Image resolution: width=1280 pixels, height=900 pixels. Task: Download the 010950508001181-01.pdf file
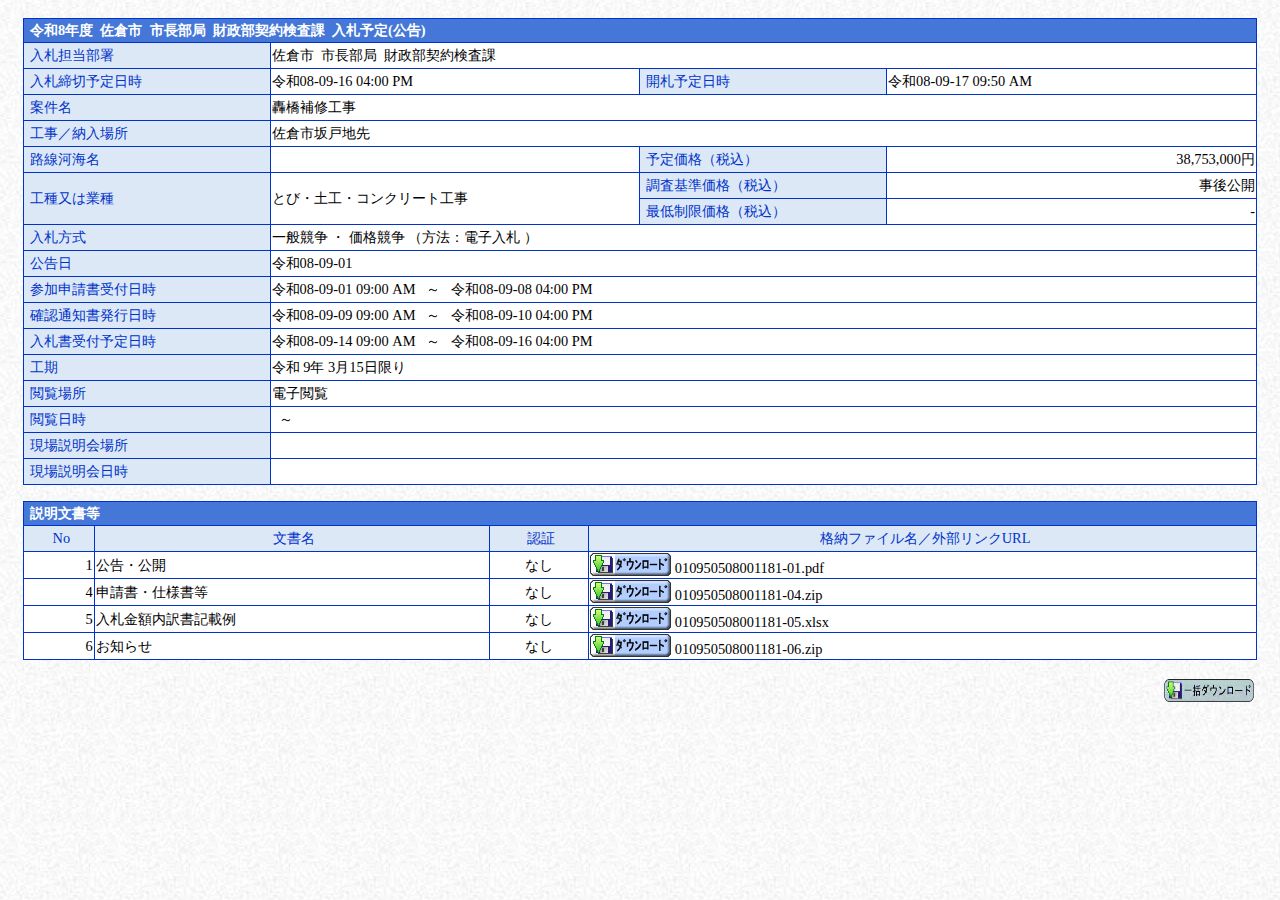[630, 564]
